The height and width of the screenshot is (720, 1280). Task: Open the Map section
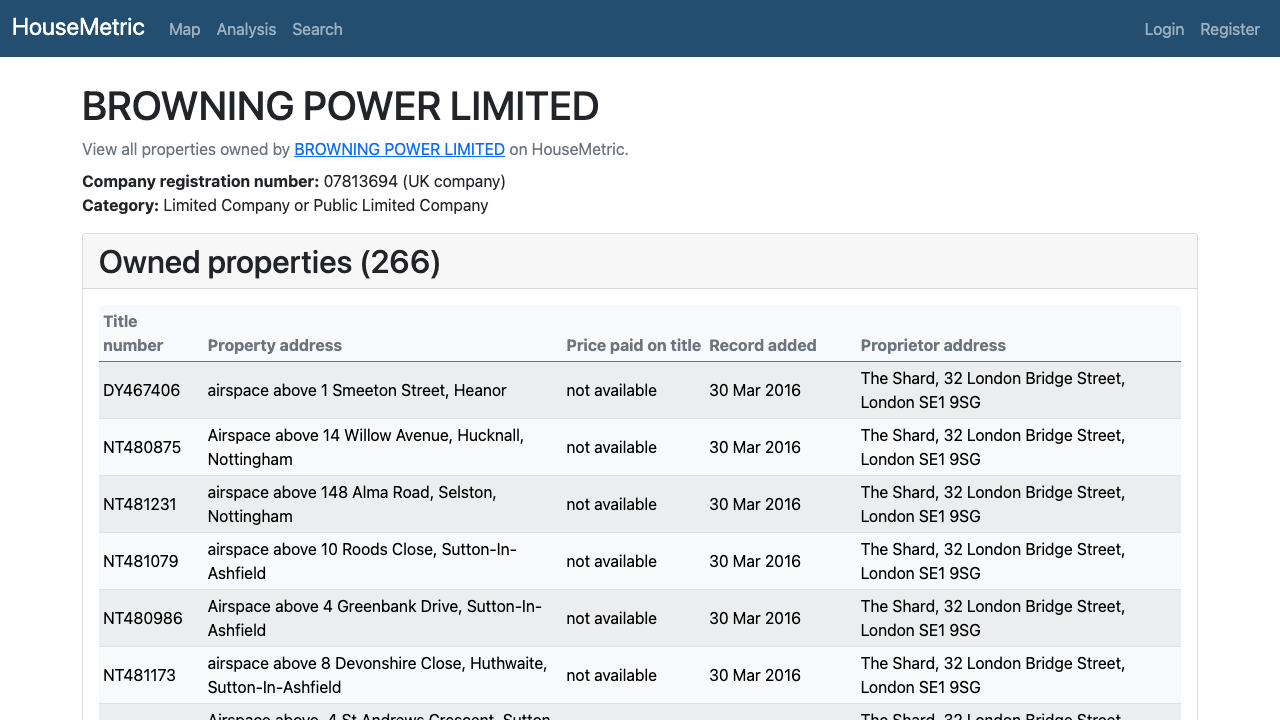click(184, 29)
